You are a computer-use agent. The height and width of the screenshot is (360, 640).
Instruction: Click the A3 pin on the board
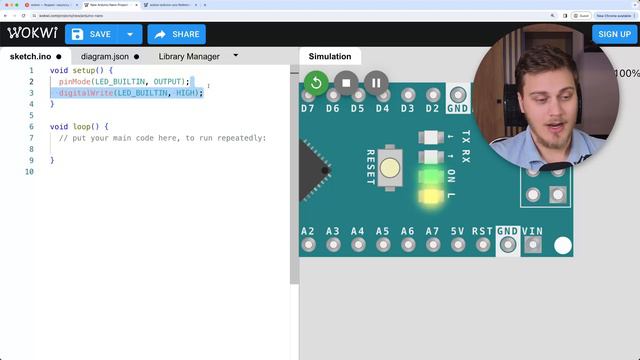333,245
